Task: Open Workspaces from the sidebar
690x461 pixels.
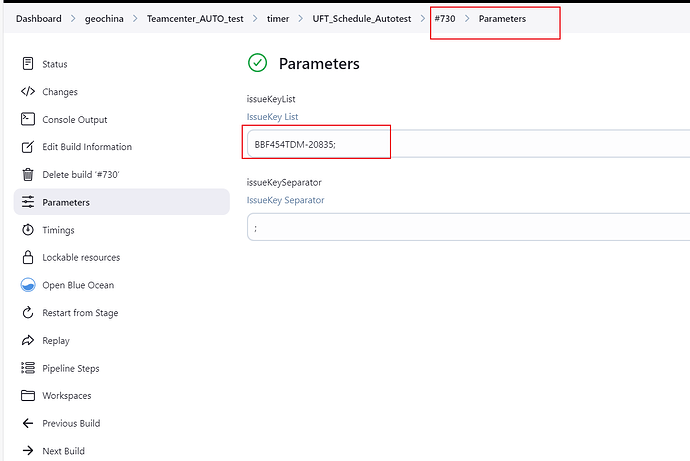Action: tap(66, 396)
